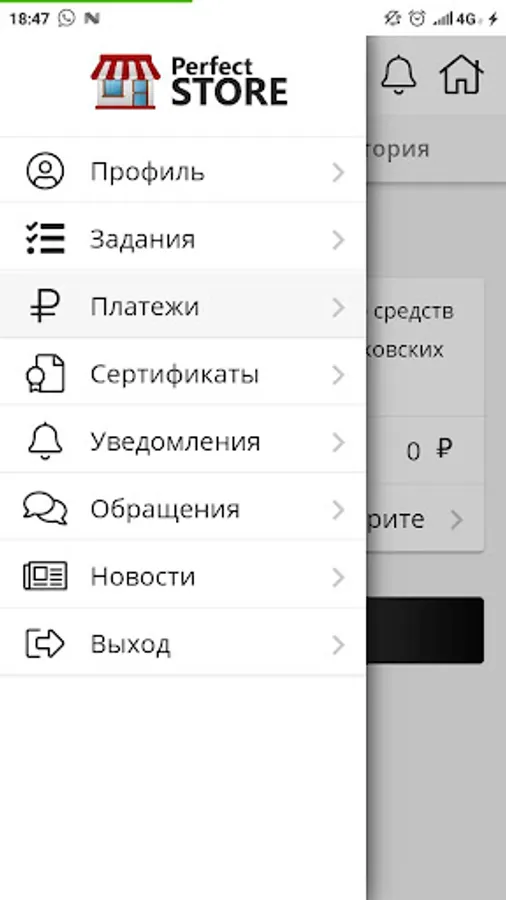Expand Сертификаты using its chevron
Image resolution: width=506 pixels, height=900 pixels.
(x=338, y=375)
